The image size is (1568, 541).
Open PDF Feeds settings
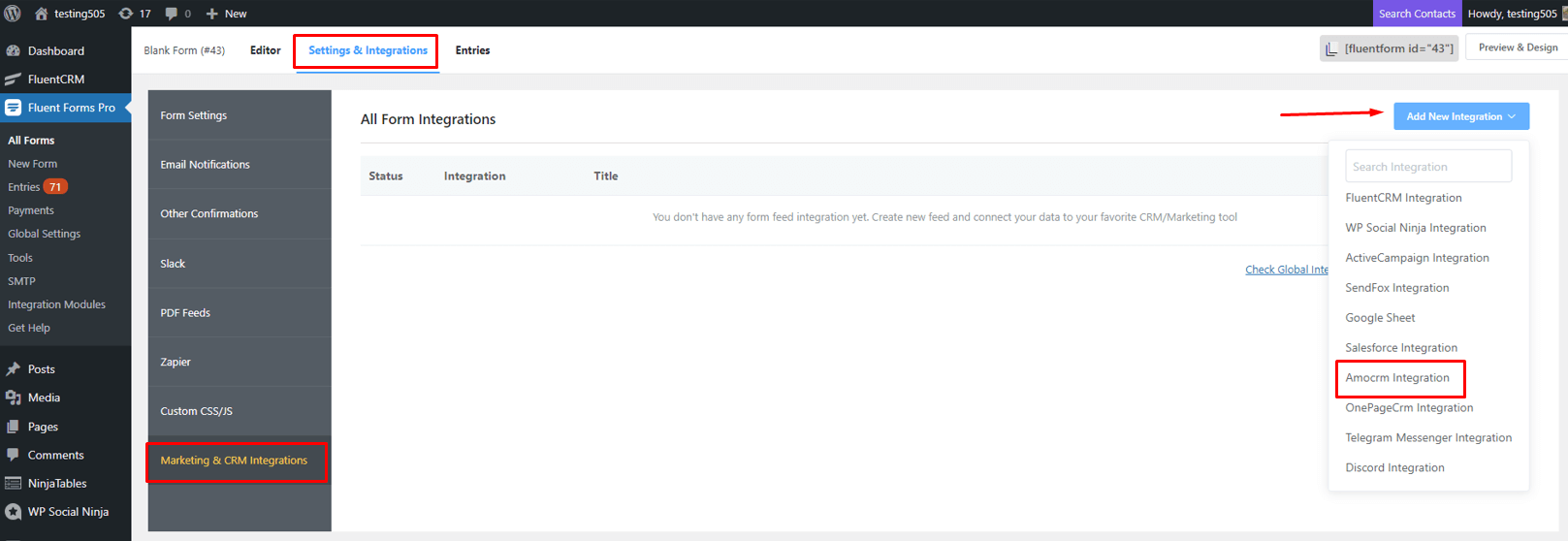(240, 313)
